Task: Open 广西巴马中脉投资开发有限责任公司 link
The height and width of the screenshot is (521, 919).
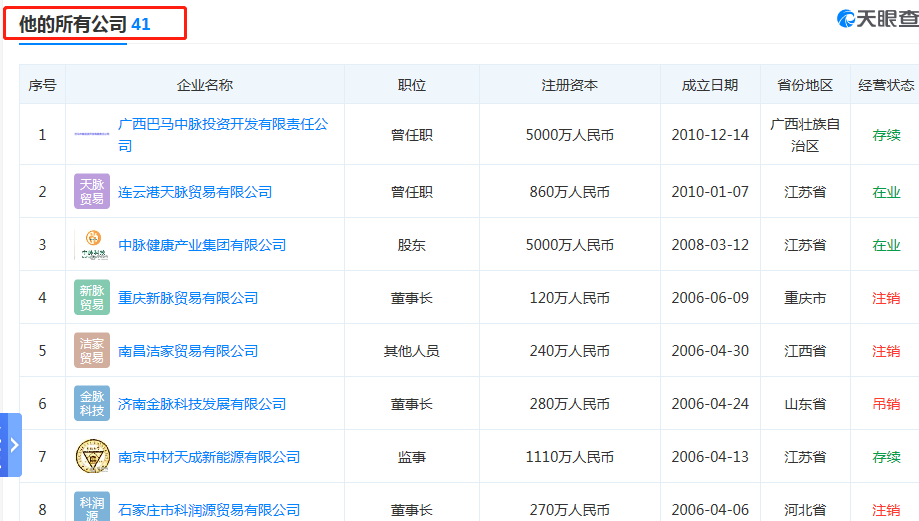Action: tap(223, 135)
